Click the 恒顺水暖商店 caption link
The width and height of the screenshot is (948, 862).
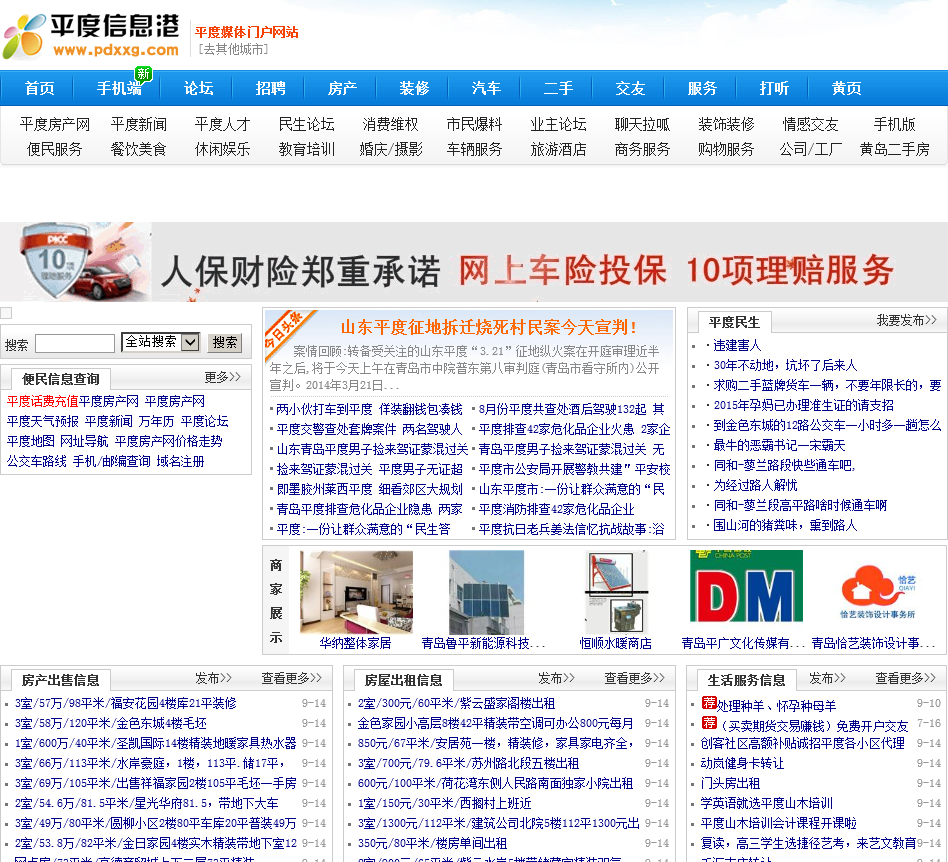click(615, 643)
